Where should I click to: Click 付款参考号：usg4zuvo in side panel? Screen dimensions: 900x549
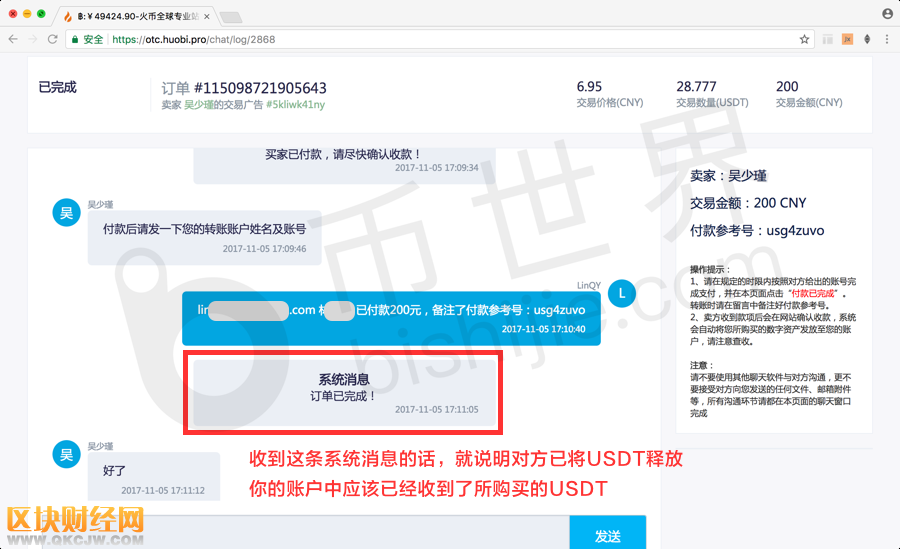(x=757, y=231)
